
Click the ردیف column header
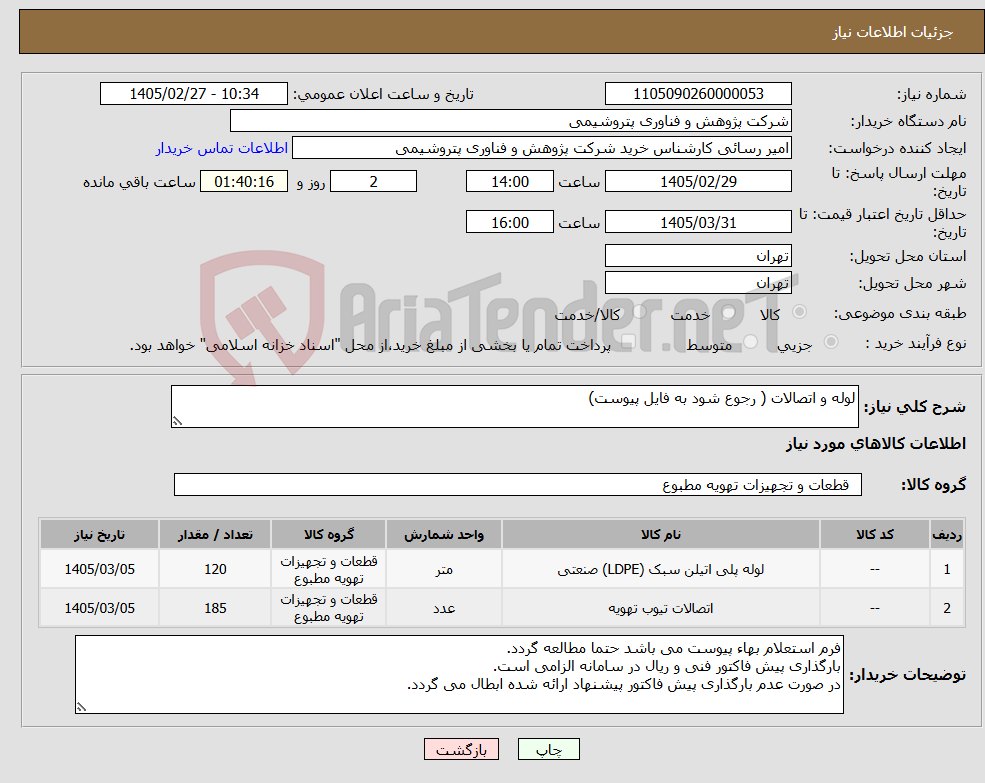point(947,534)
